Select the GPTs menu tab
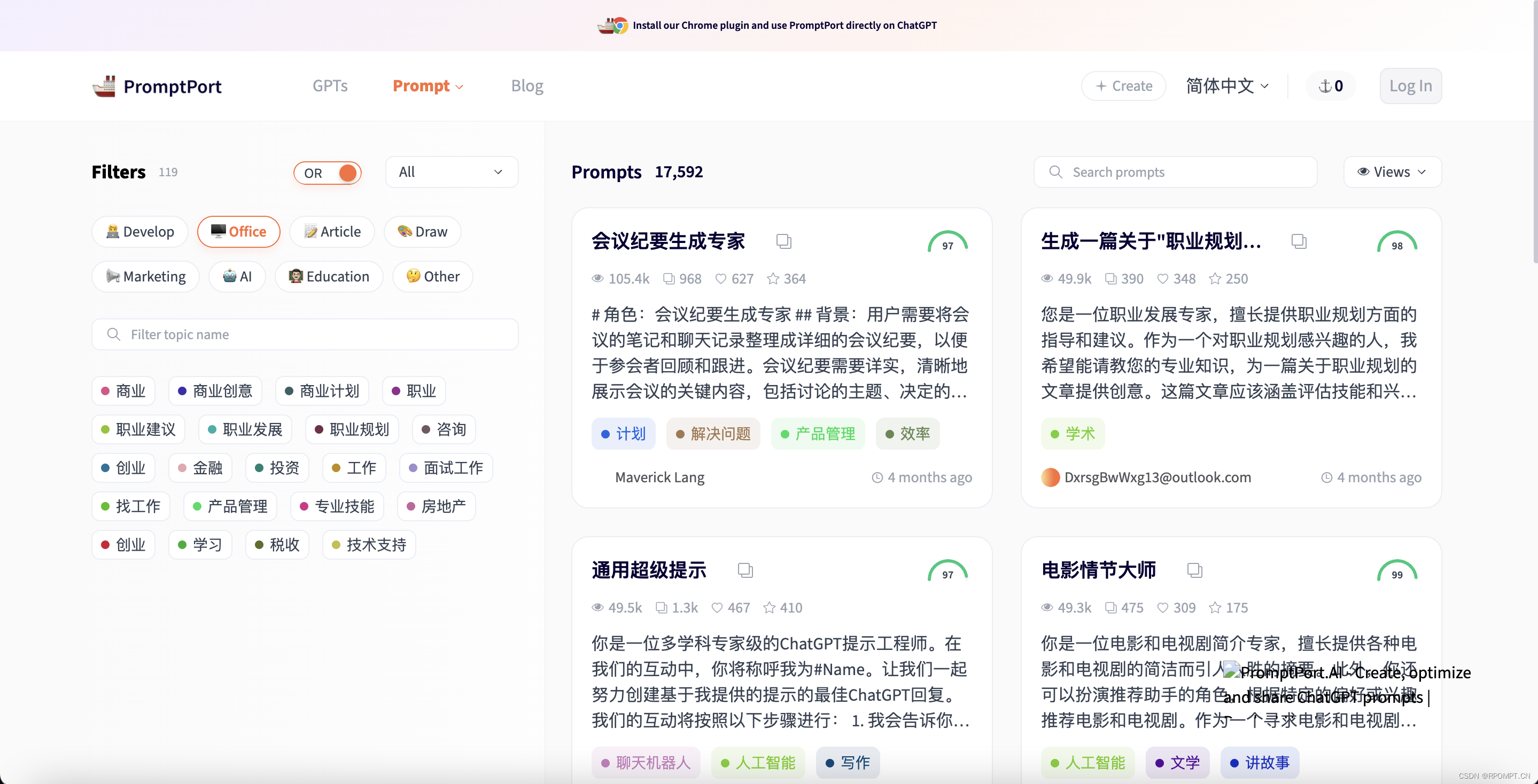Image resolution: width=1538 pixels, height=784 pixels. tap(330, 85)
